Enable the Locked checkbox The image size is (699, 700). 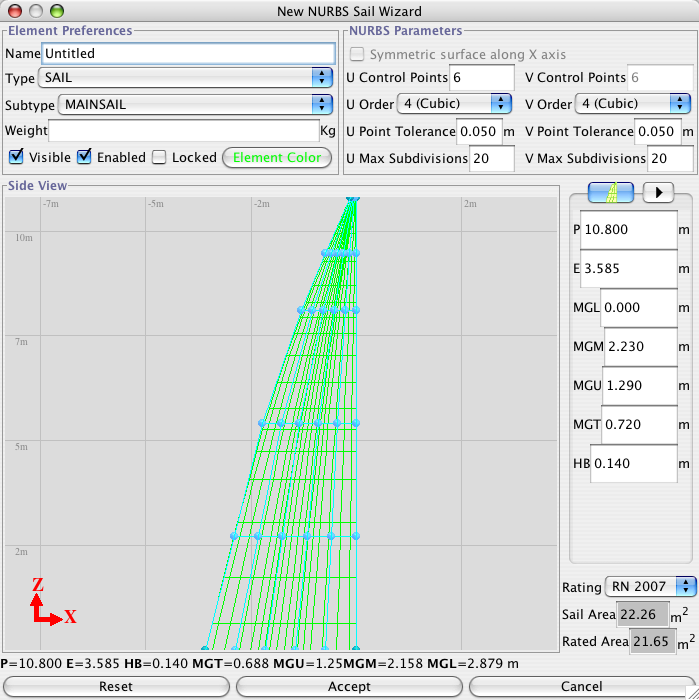tap(159, 157)
